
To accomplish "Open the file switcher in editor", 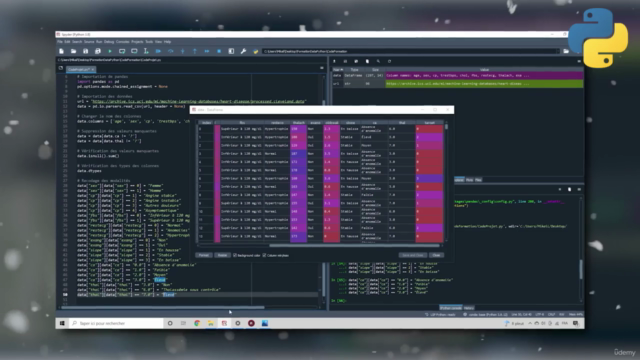I will [61, 69].
